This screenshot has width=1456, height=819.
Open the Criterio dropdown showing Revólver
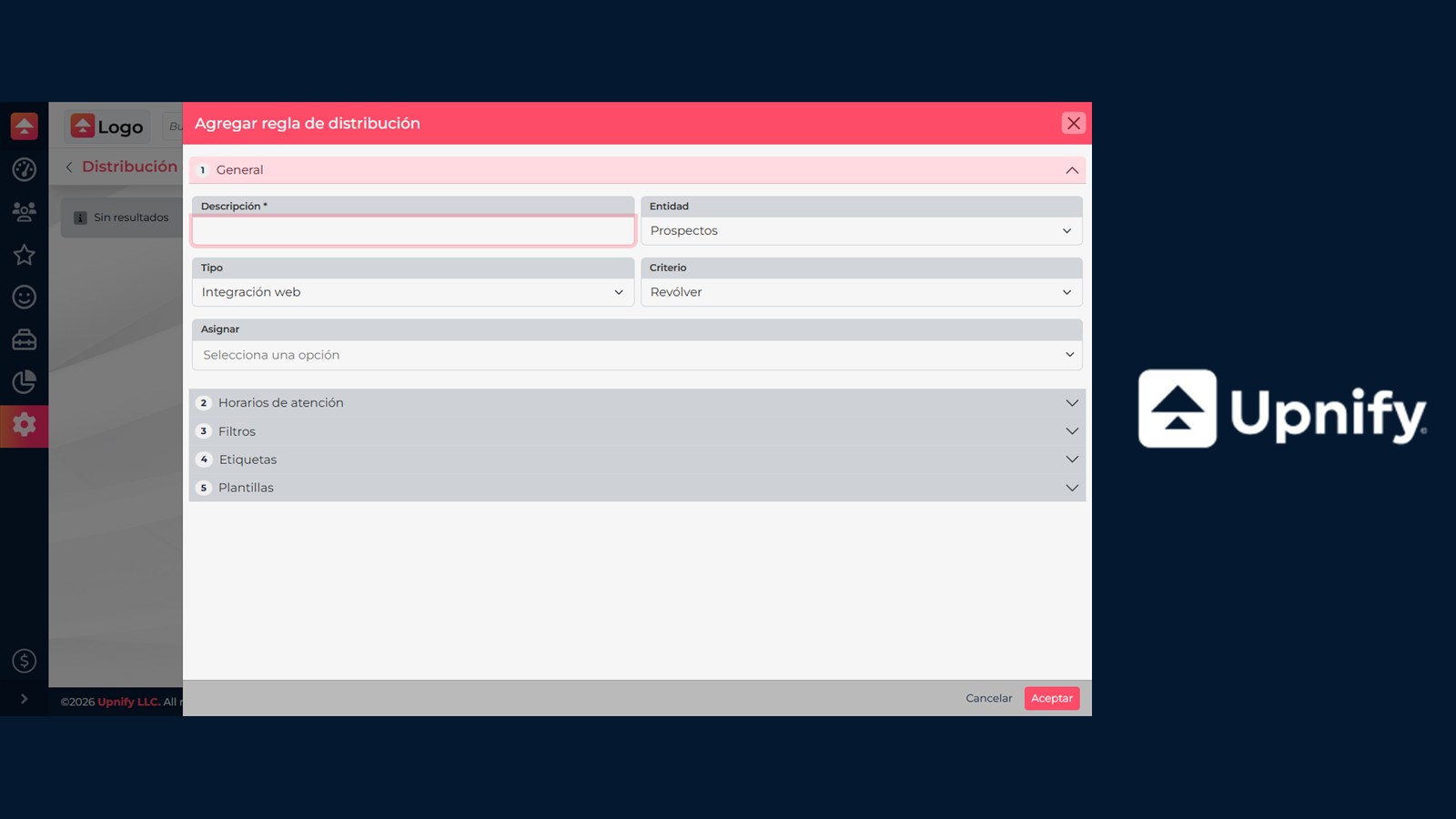point(861,292)
